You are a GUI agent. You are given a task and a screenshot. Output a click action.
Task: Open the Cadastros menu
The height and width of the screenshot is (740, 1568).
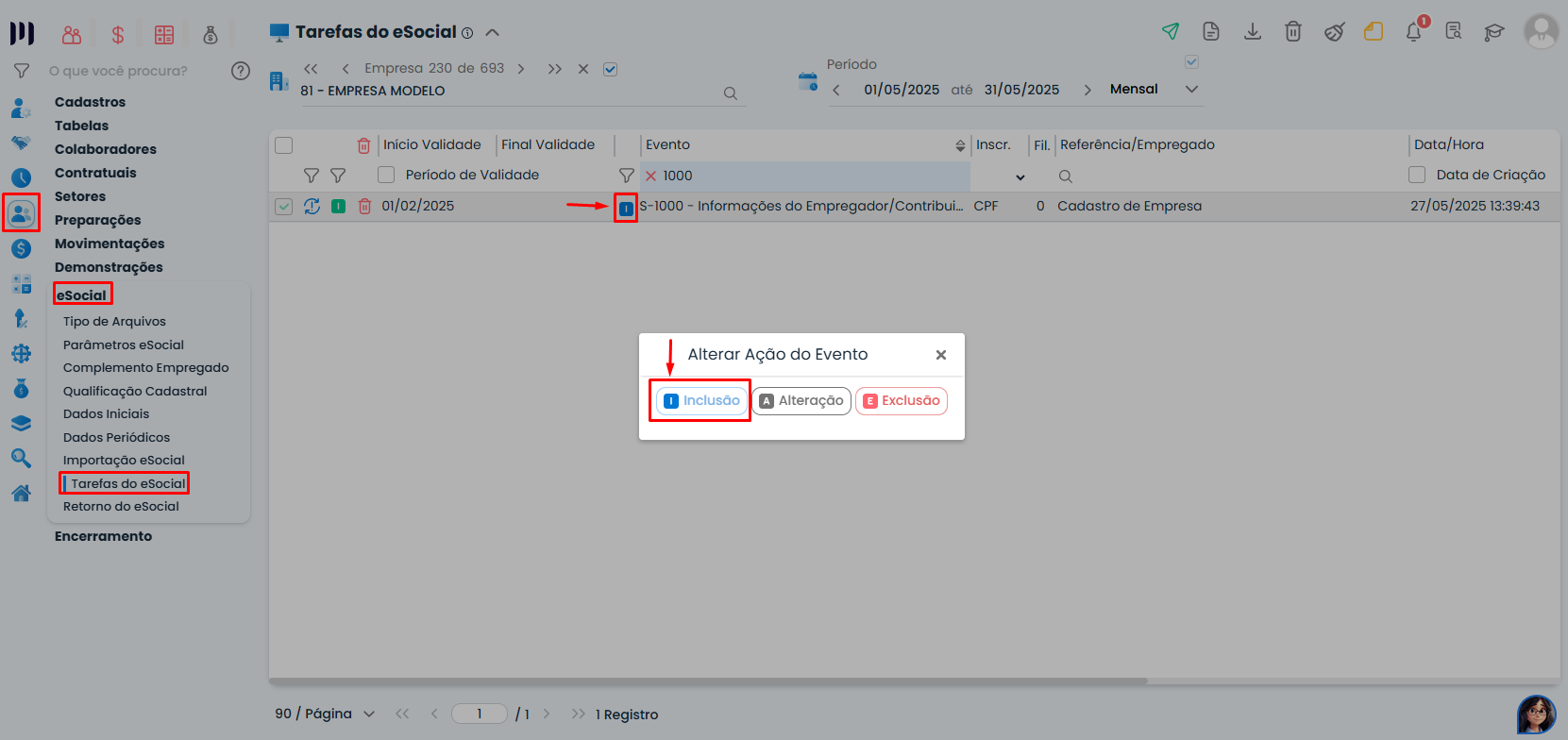pyautogui.click(x=90, y=102)
